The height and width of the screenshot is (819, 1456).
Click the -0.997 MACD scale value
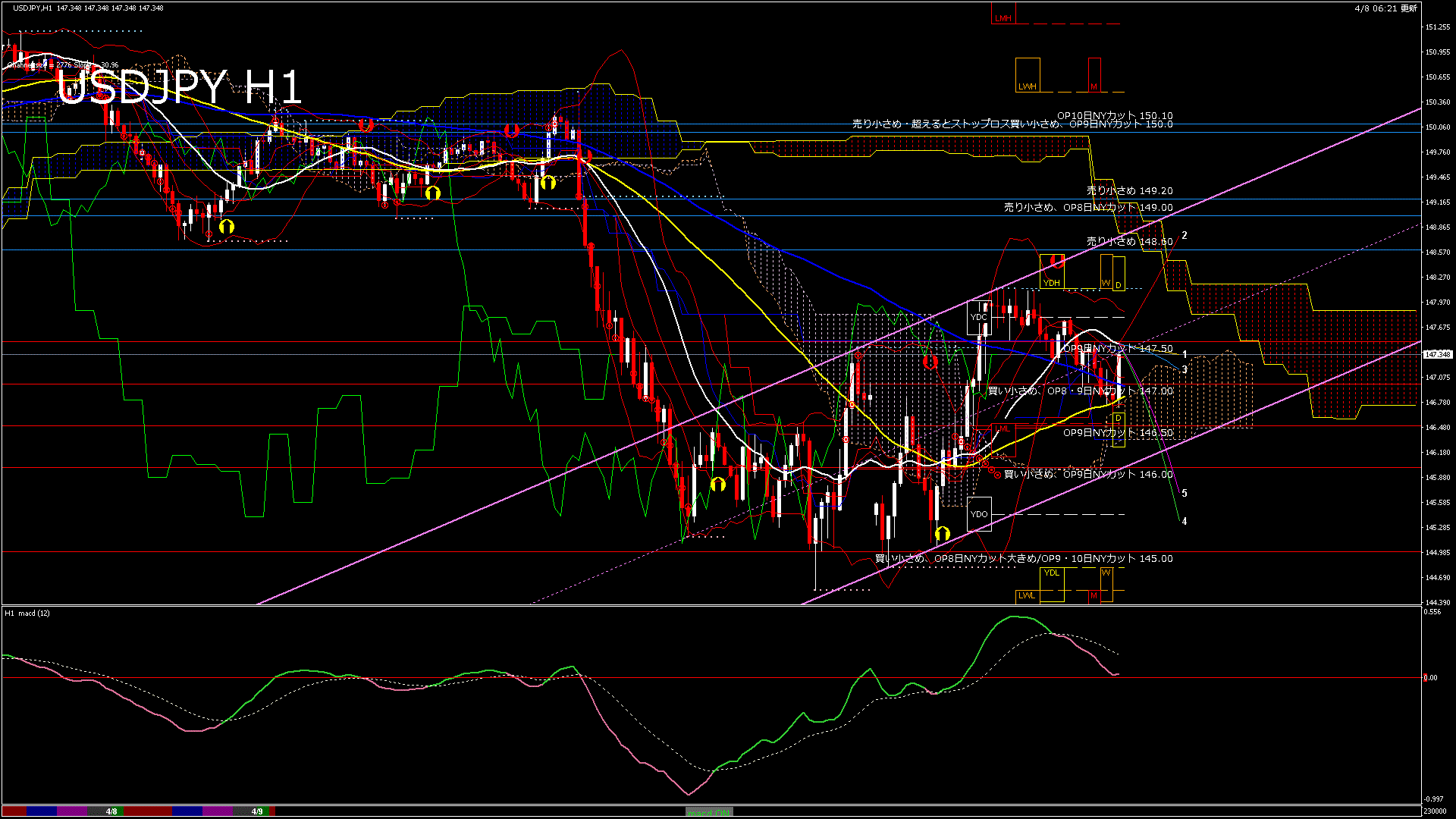coord(1433,799)
